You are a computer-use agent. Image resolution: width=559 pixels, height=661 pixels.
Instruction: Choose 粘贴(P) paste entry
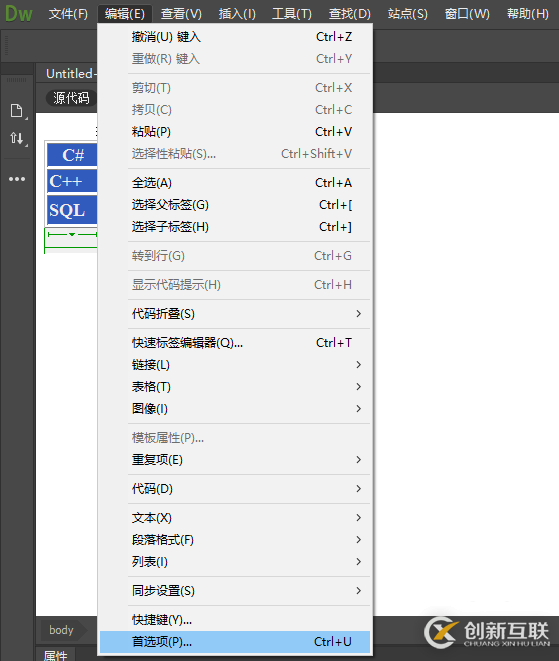point(235,132)
